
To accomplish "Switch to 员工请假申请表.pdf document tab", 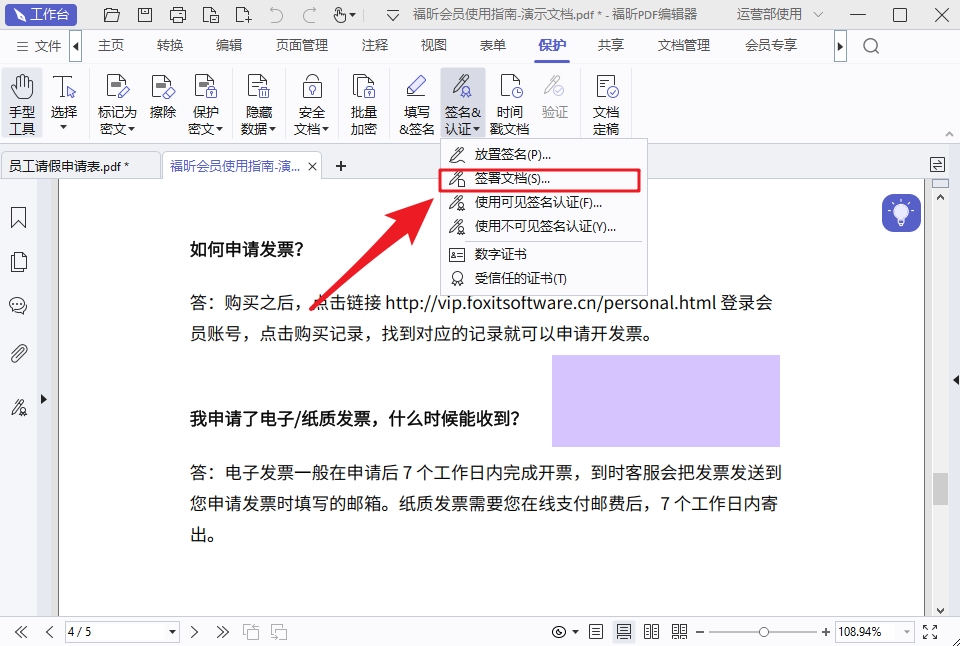I will (x=80, y=166).
